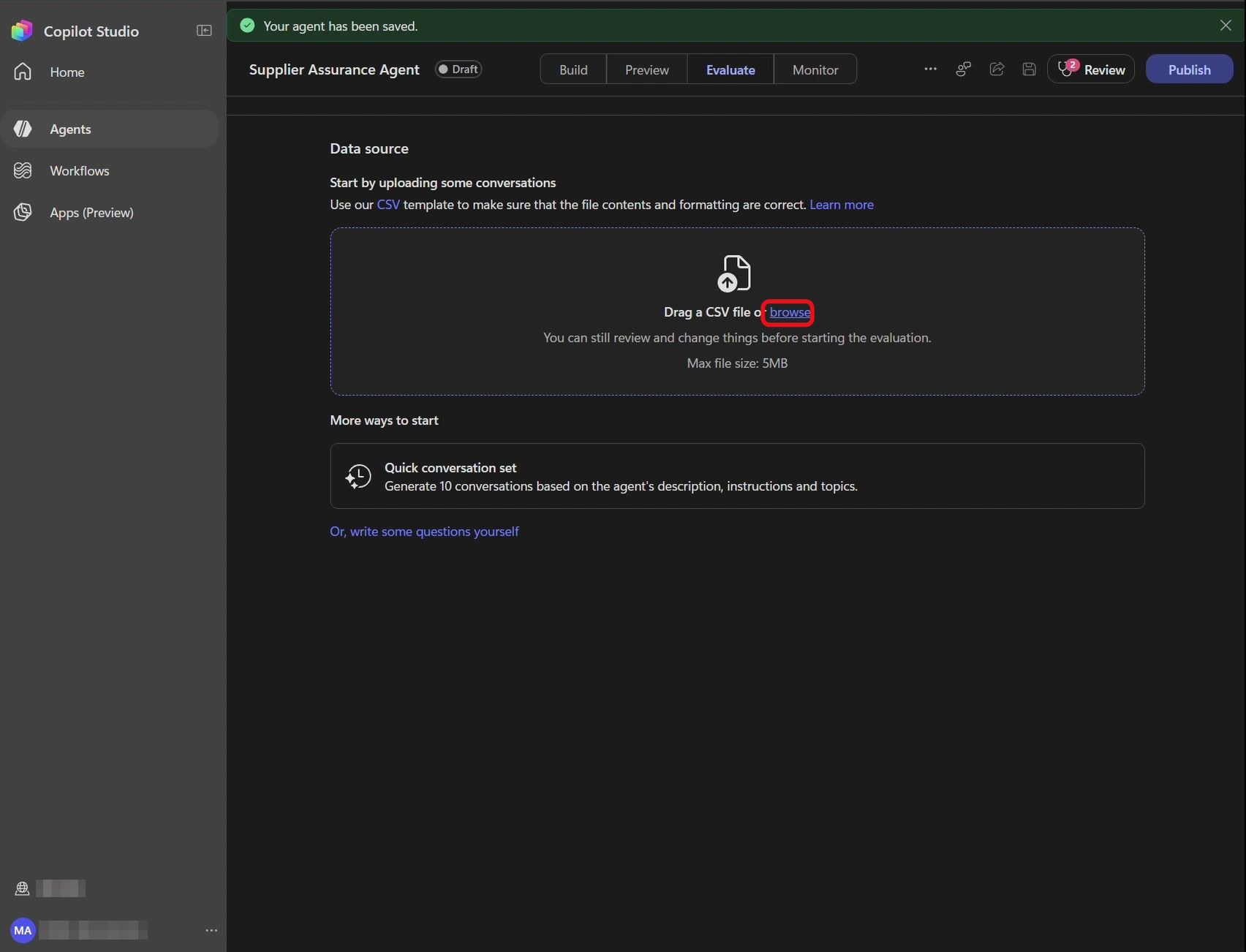Select the Quick conversation set card

coord(737,476)
